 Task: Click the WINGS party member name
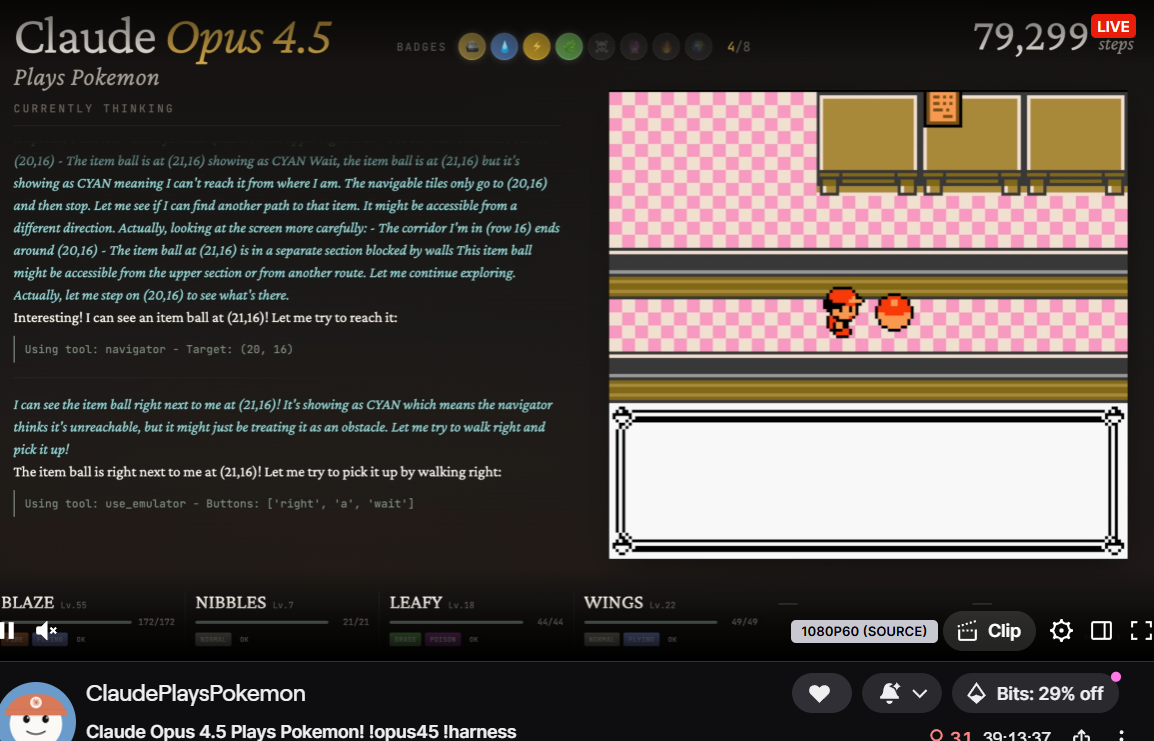tap(613, 603)
